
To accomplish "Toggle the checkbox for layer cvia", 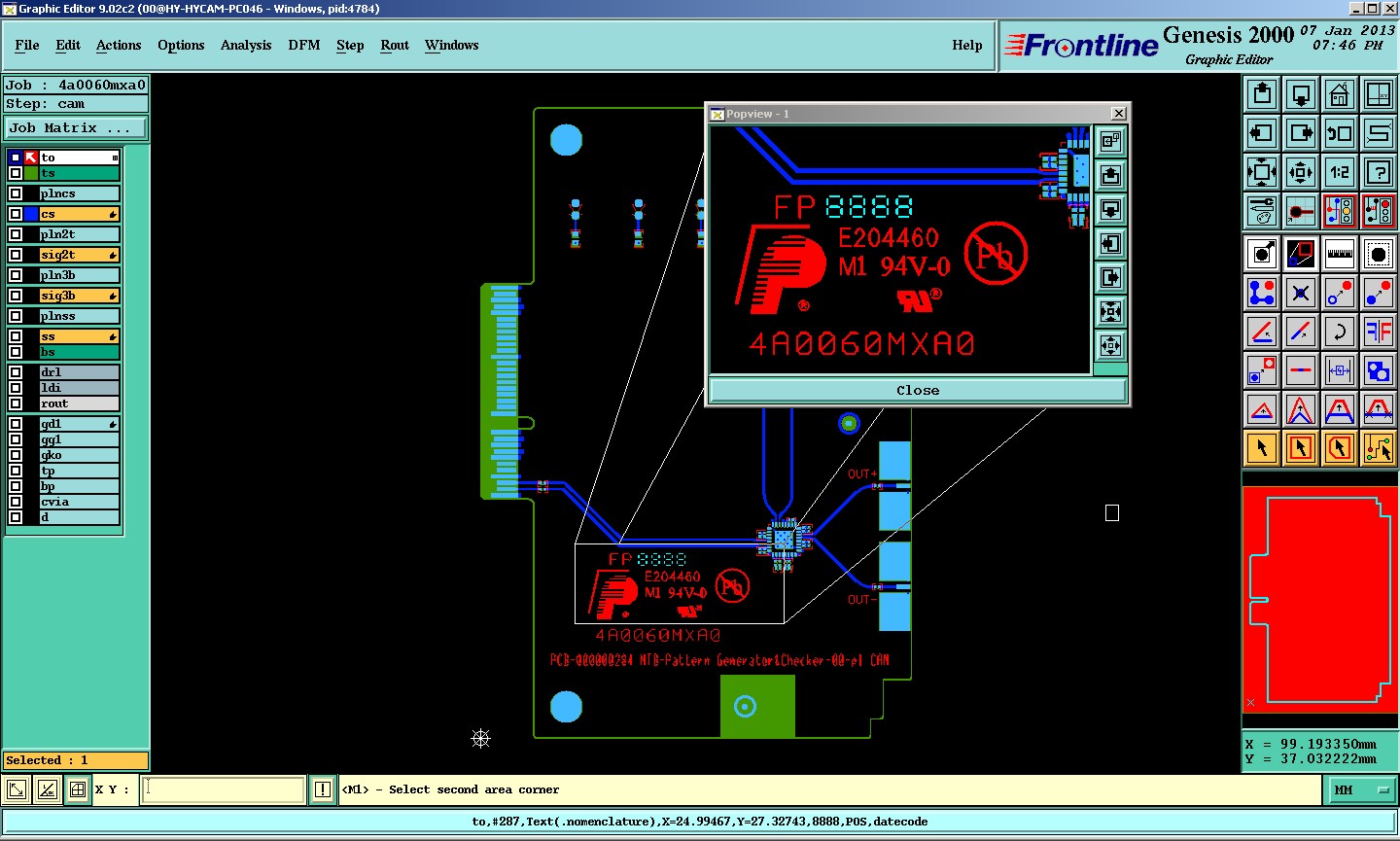I will pyautogui.click(x=16, y=502).
